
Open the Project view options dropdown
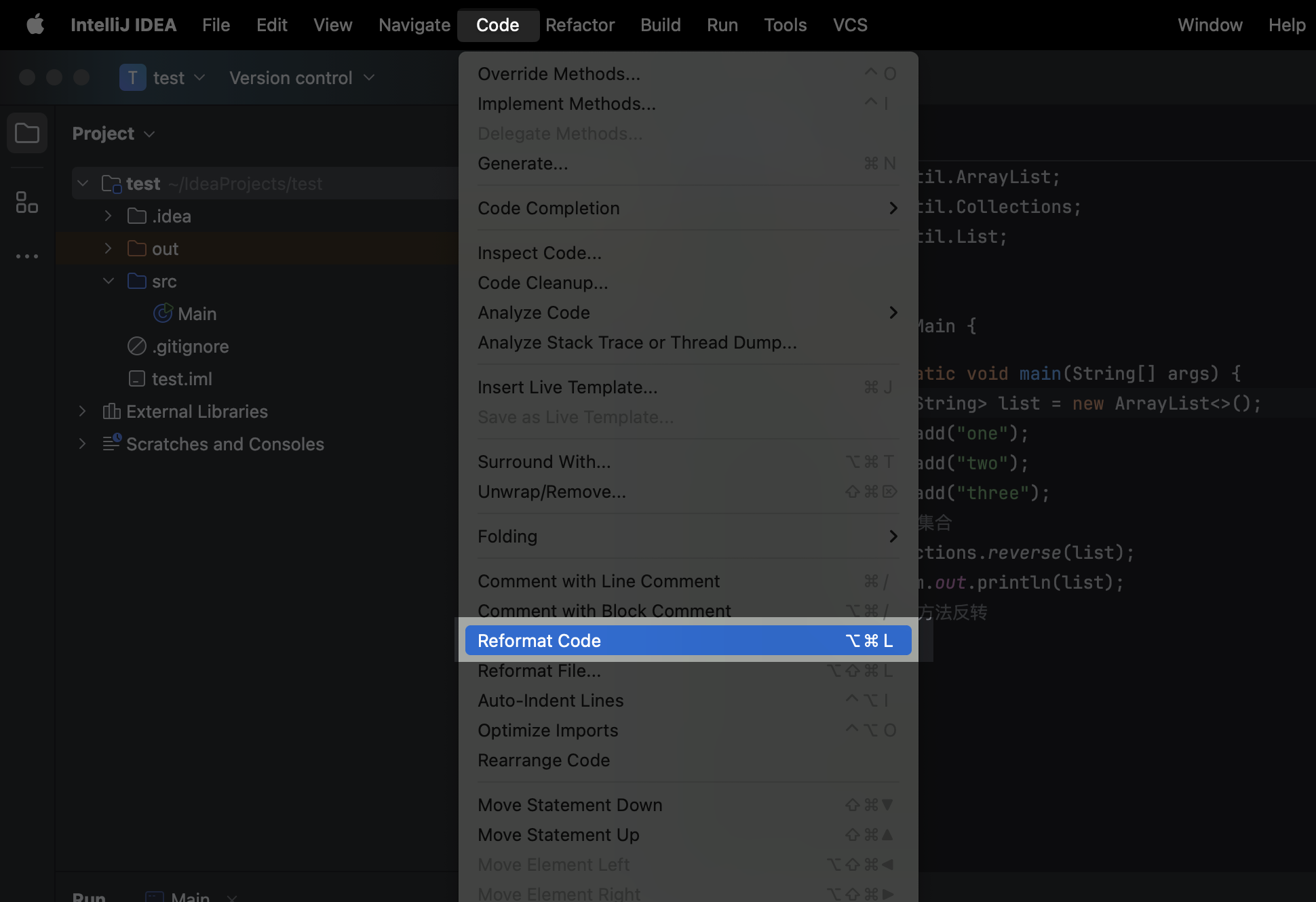pos(149,134)
